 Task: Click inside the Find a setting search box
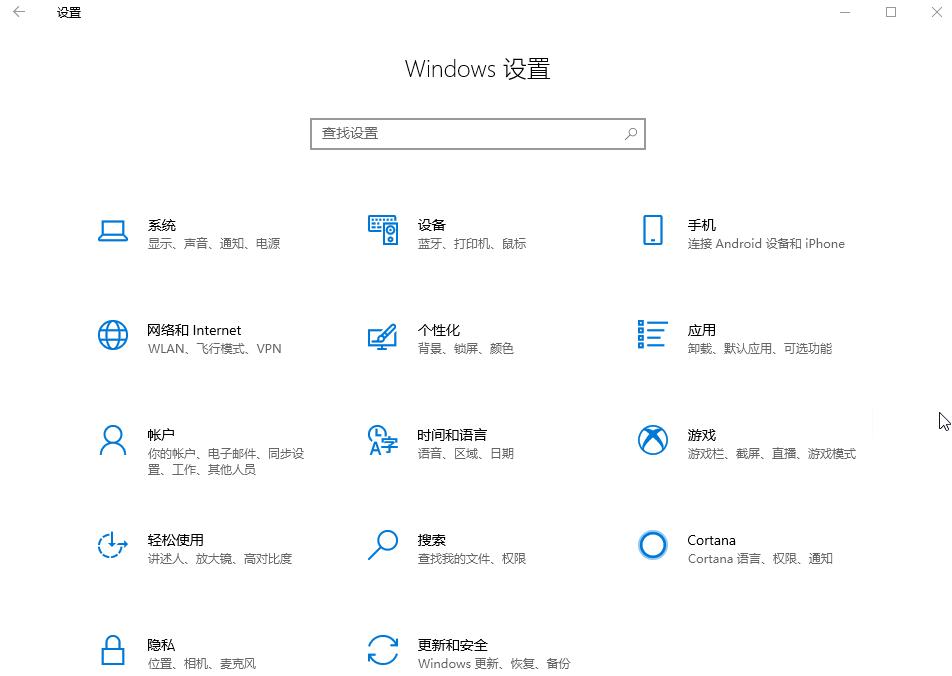[450, 133]
